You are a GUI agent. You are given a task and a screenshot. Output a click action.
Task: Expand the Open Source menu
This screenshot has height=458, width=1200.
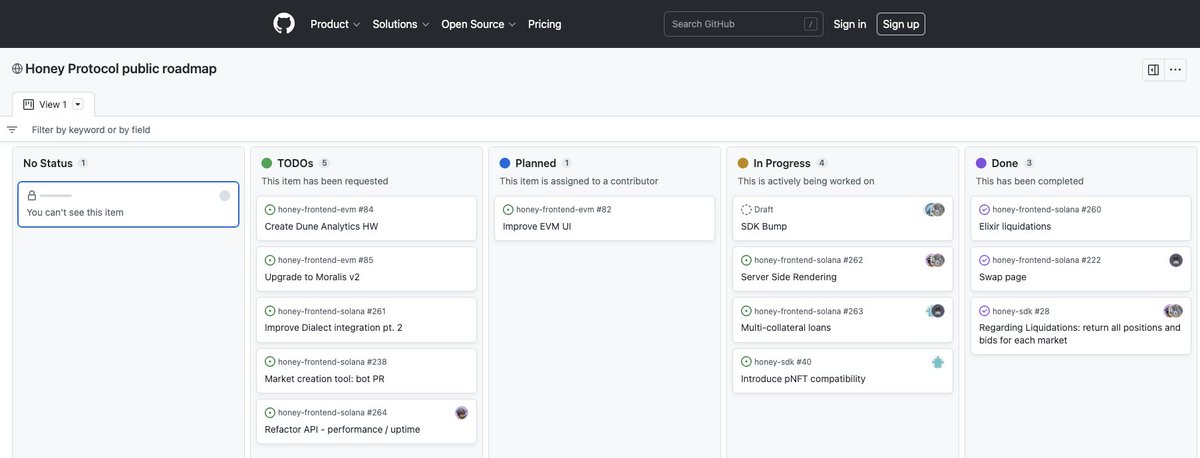[x=479, y=24]
